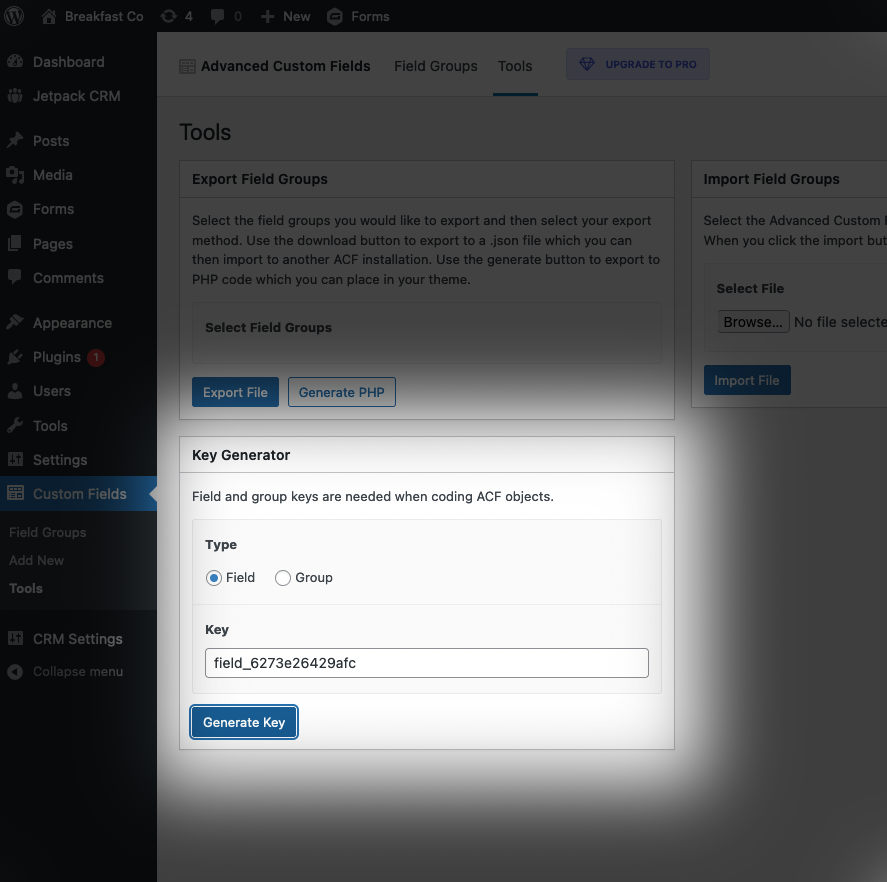The height and width of the screenshot is (882, 887).
Task: Click the Collapse menu text
Action: (78, 672)
